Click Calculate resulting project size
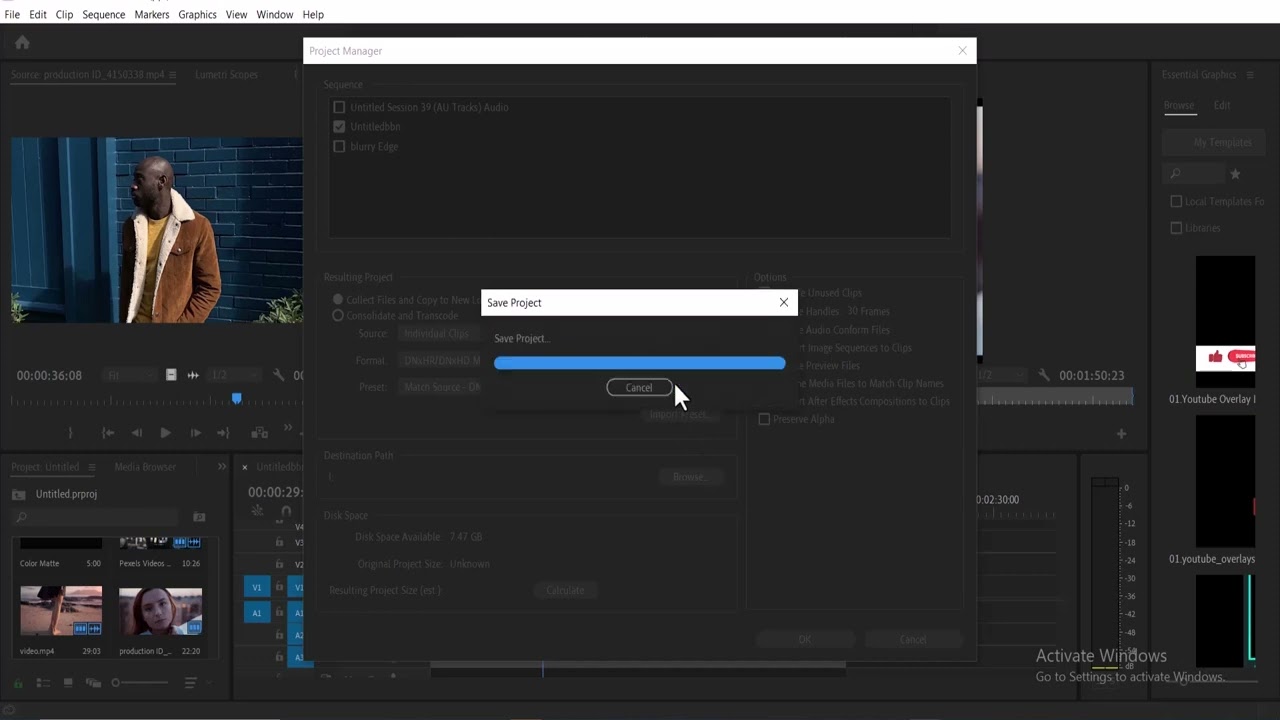Screen dimensions: 1280x720 [565, 590]
